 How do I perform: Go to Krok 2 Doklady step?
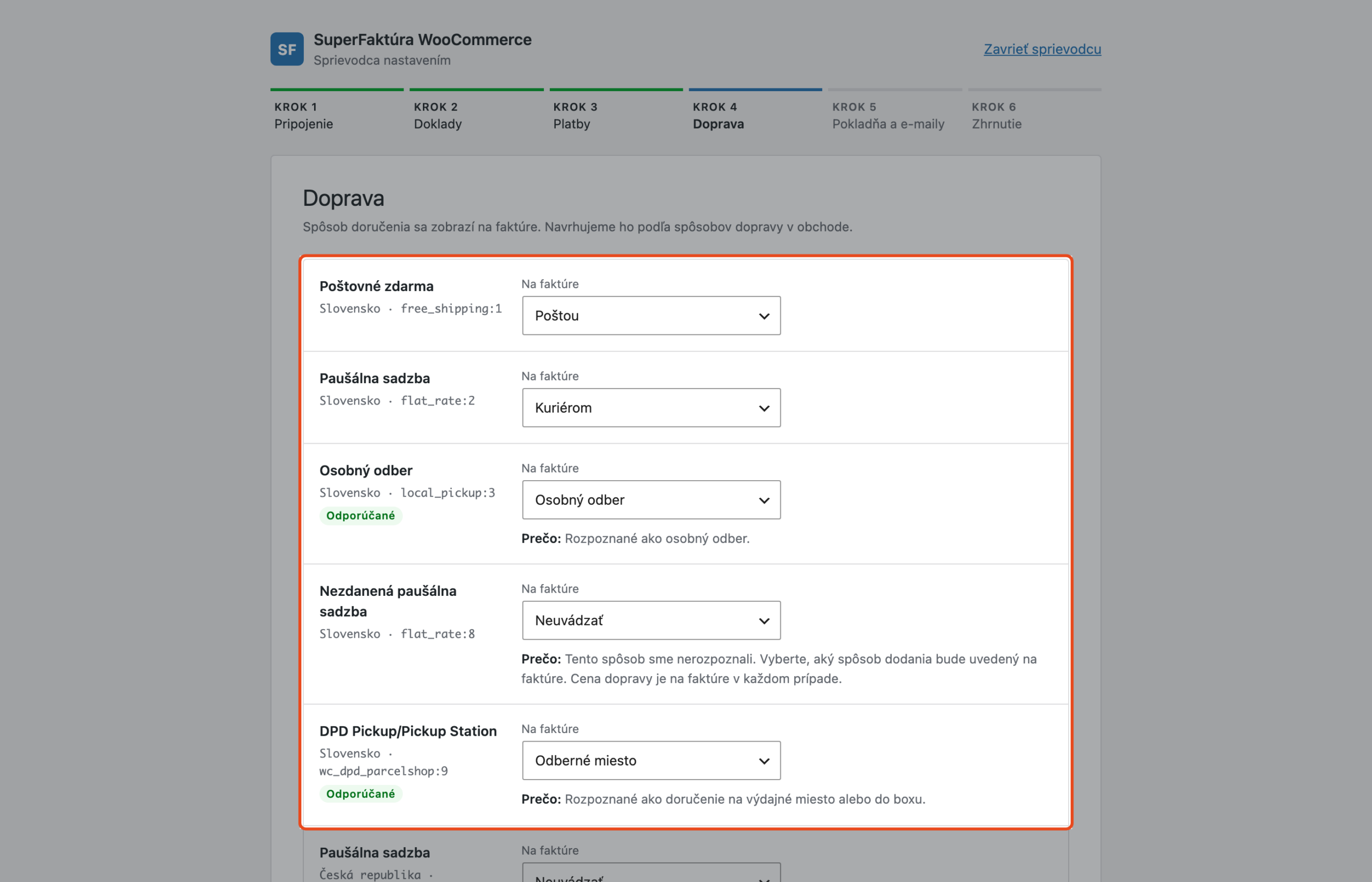476,111
